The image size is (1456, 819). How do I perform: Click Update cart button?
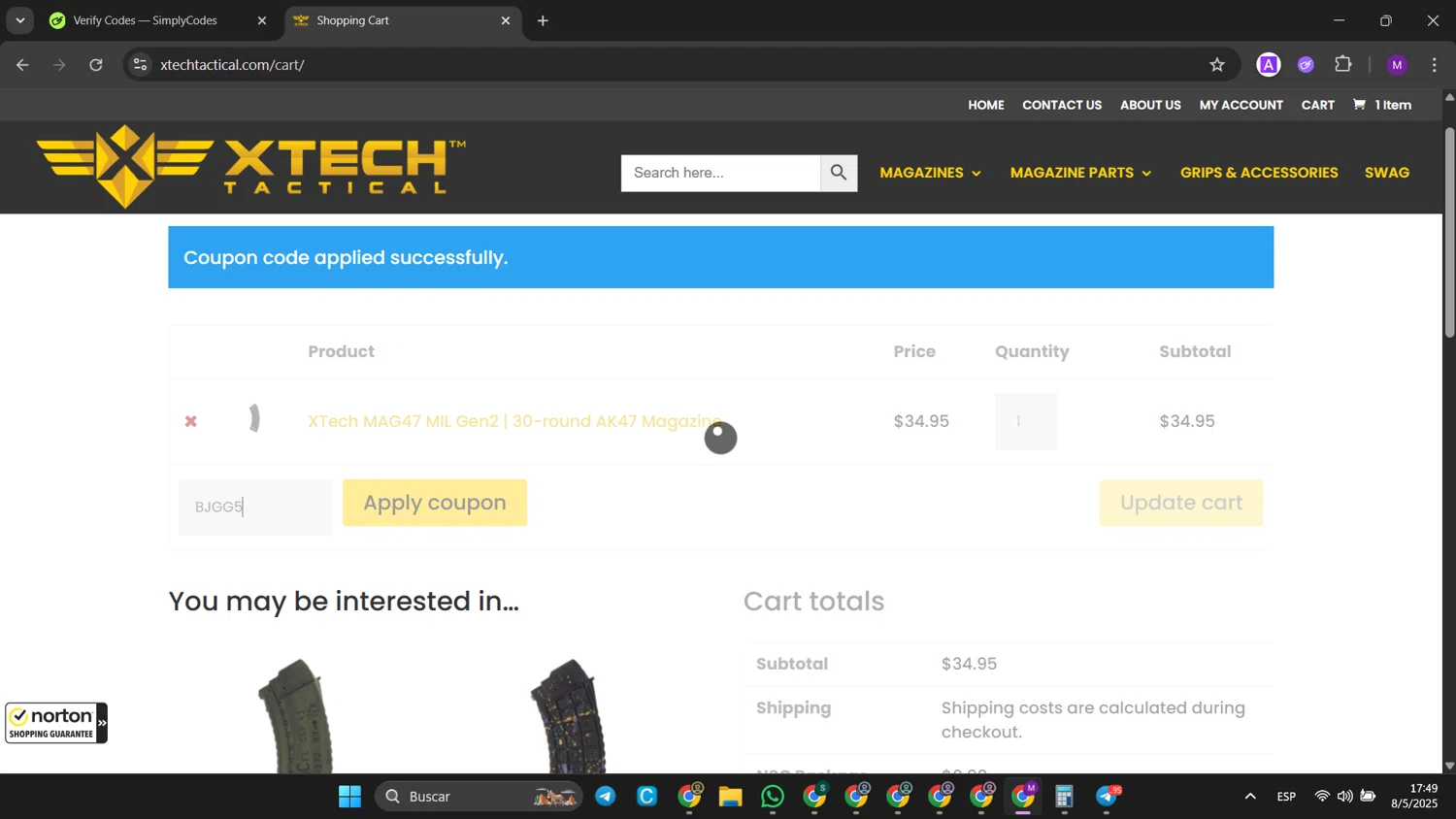pos(1181,503)
